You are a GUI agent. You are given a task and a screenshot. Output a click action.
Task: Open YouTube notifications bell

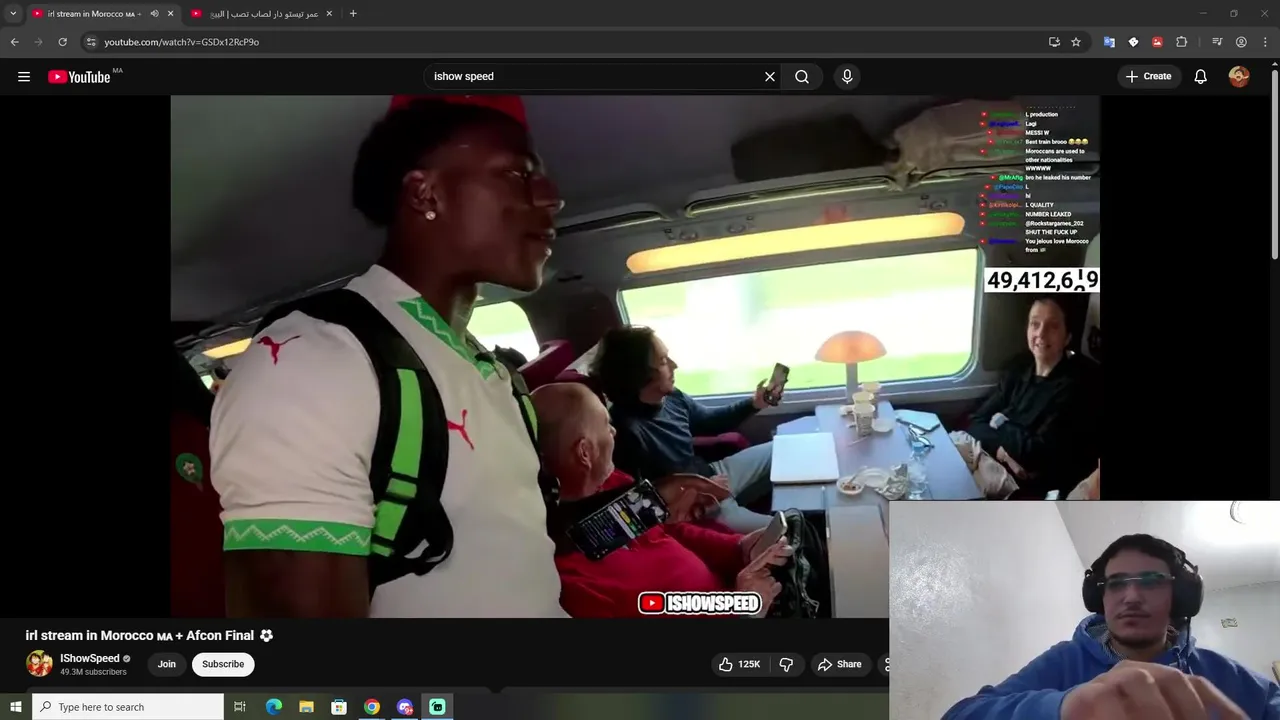[1201, 77]
